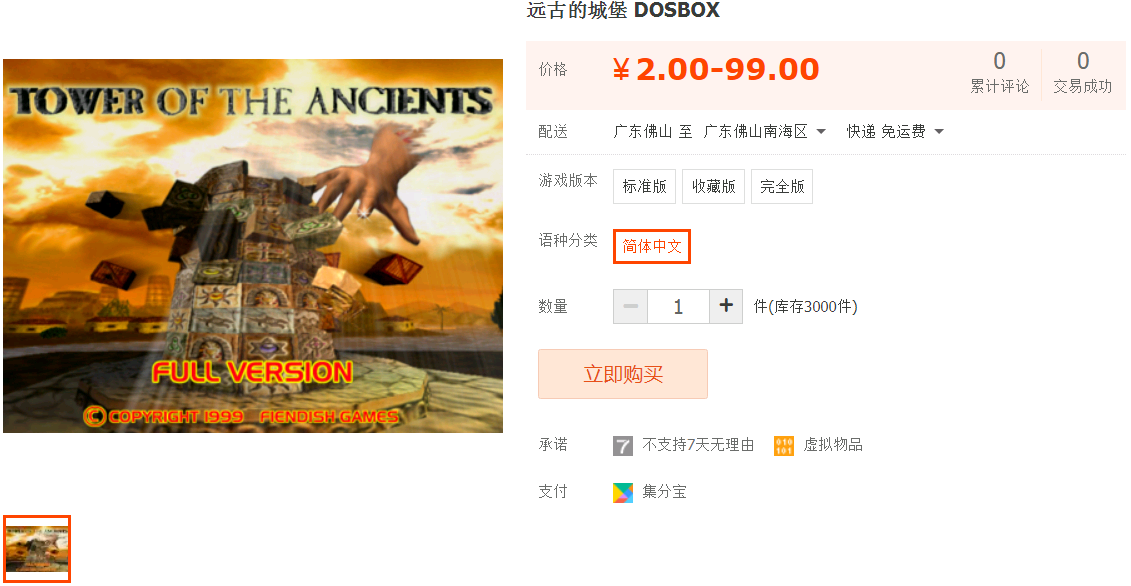Open the 累计评论 review count

point(999,72)
